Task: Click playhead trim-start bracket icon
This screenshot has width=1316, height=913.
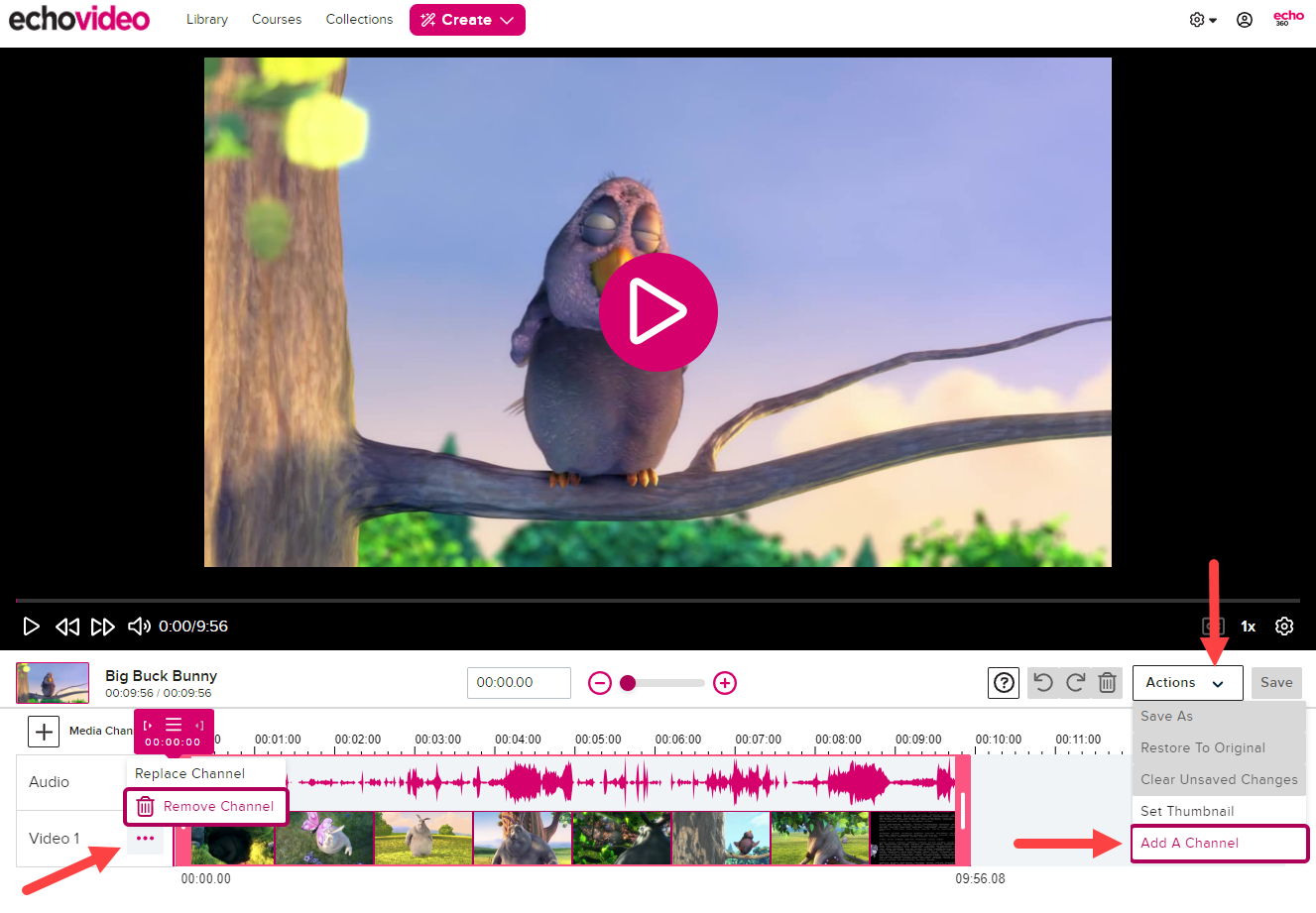Action: pyautogui.click(x=148, y=726)
